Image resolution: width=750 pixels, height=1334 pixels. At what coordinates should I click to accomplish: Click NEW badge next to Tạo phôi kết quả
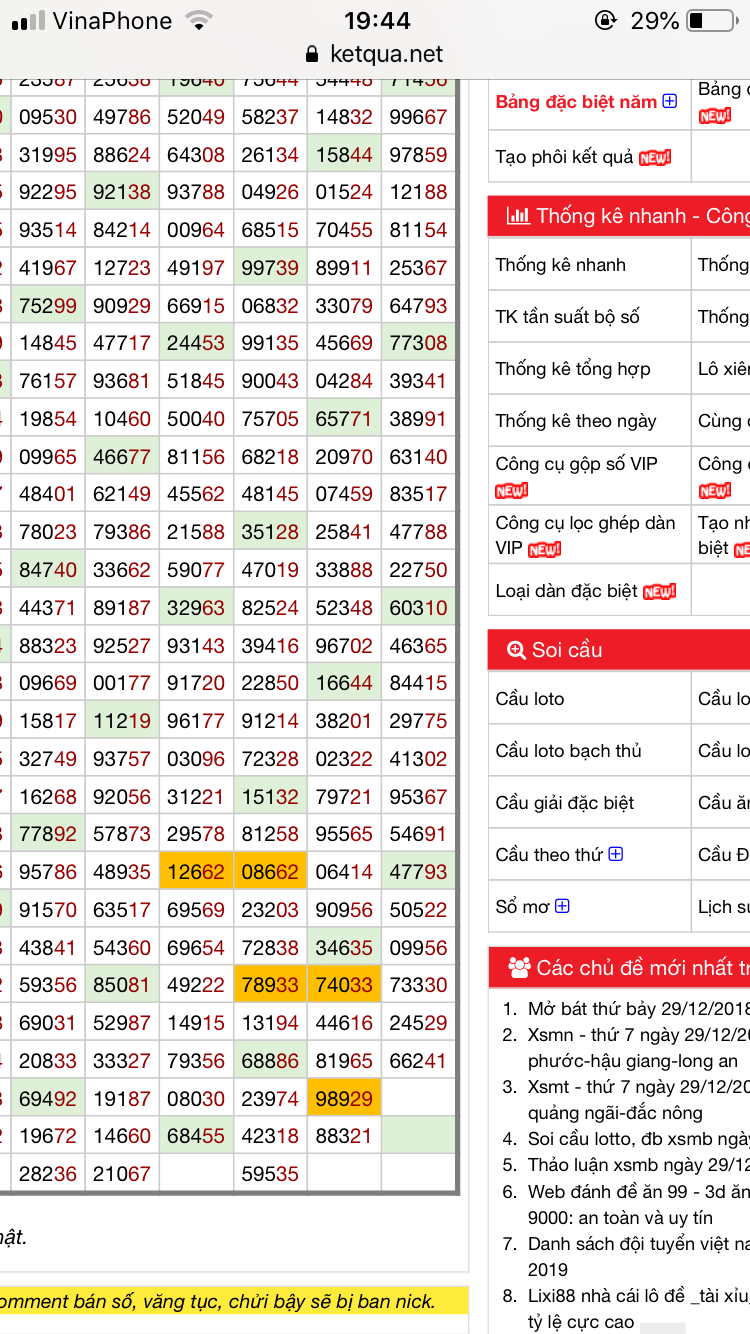[655, 158]
